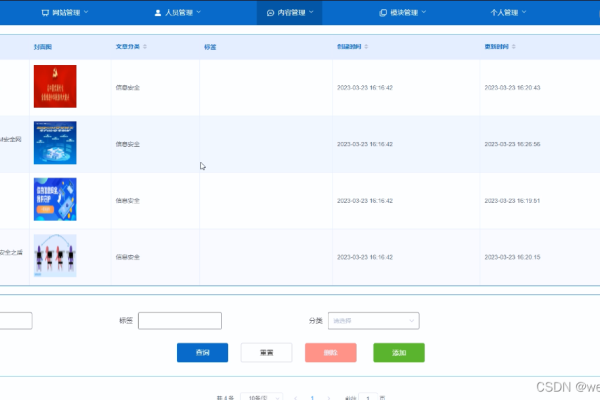Image resolution: width=600 pixels, height=400 pixels.
Task: Select page 1 in pagination
Action: (x=312, y=398)
